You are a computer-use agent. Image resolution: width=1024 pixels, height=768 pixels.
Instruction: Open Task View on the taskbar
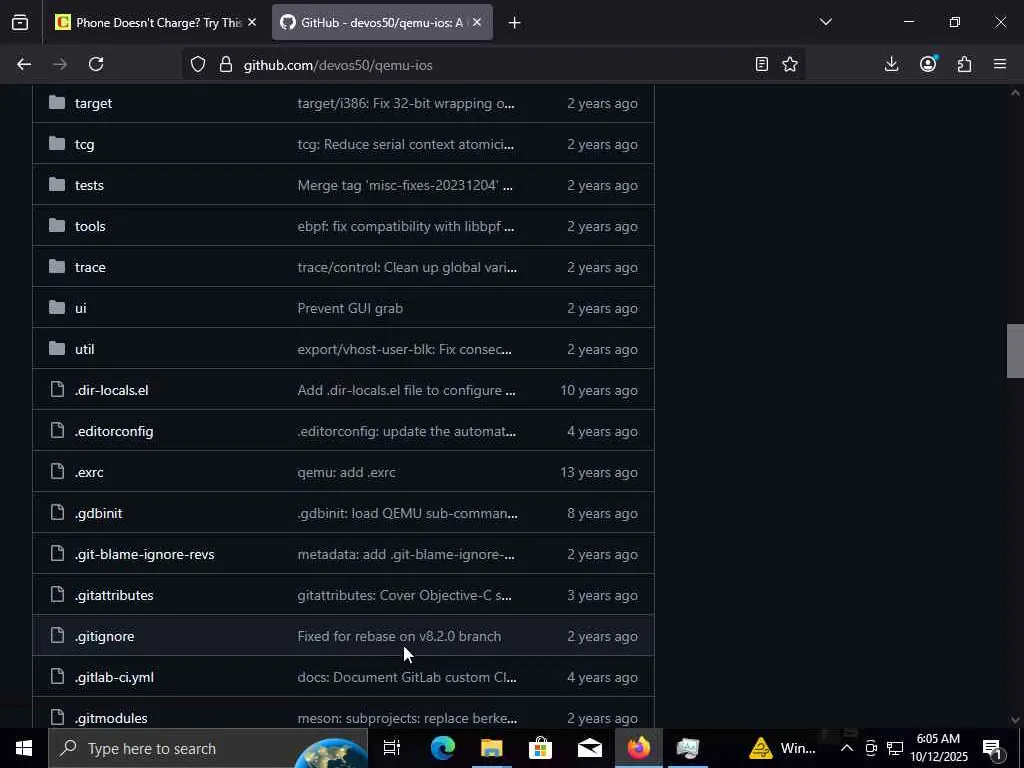pos(391,748)
